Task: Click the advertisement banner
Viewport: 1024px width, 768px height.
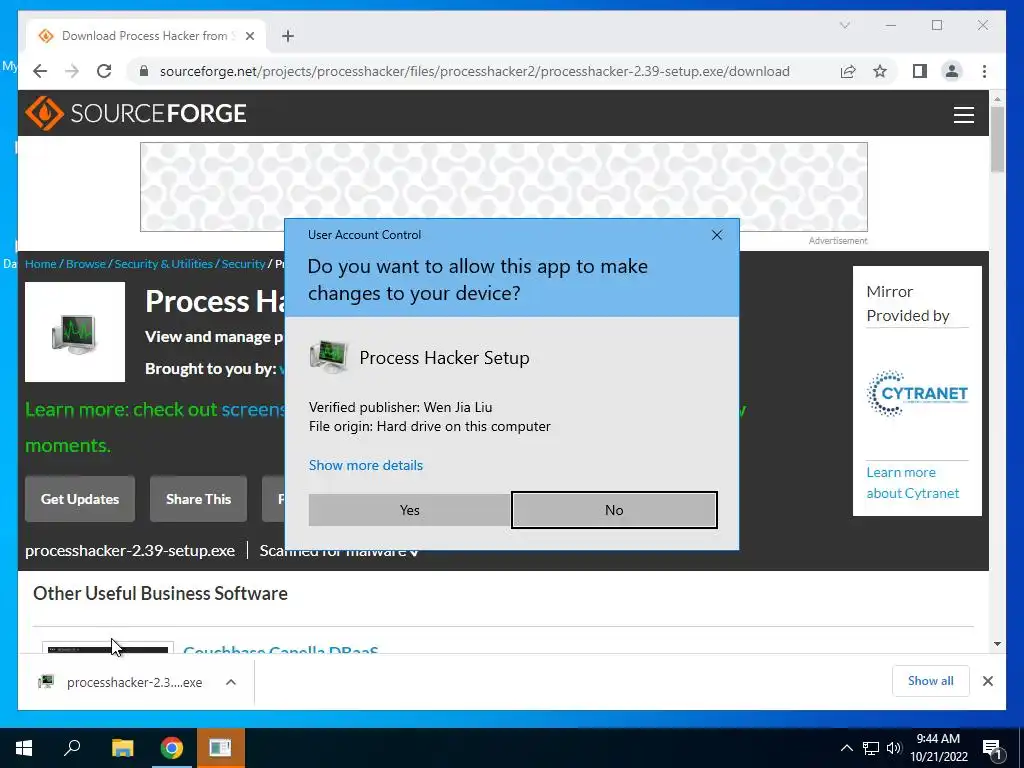Action: 504,187
